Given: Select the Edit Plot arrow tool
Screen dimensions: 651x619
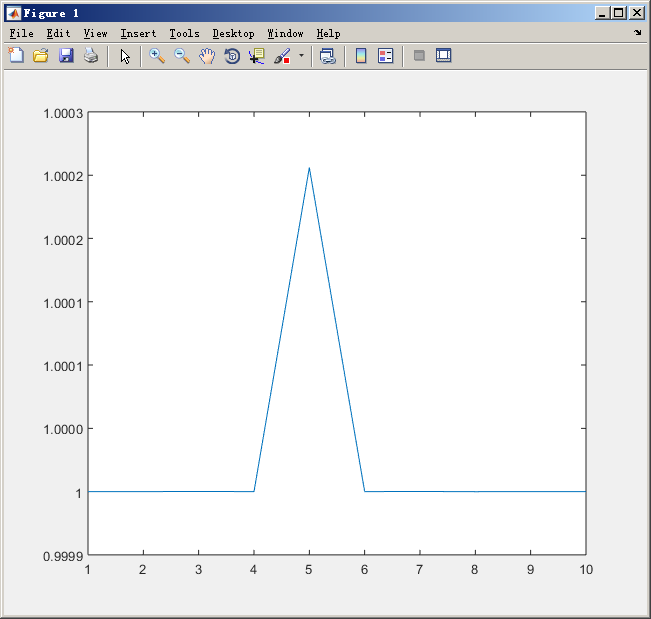Looking at the screenshot, I should 125,56.
